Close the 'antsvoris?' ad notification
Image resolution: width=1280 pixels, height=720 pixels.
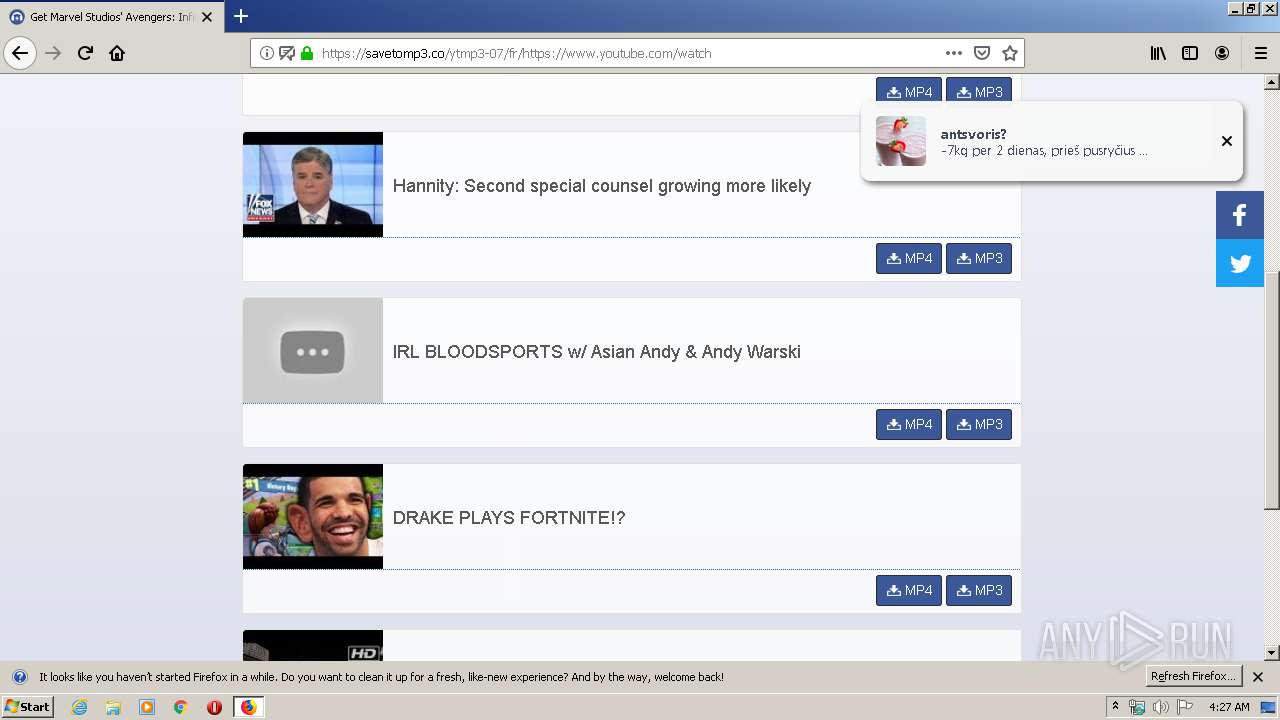1227,141
